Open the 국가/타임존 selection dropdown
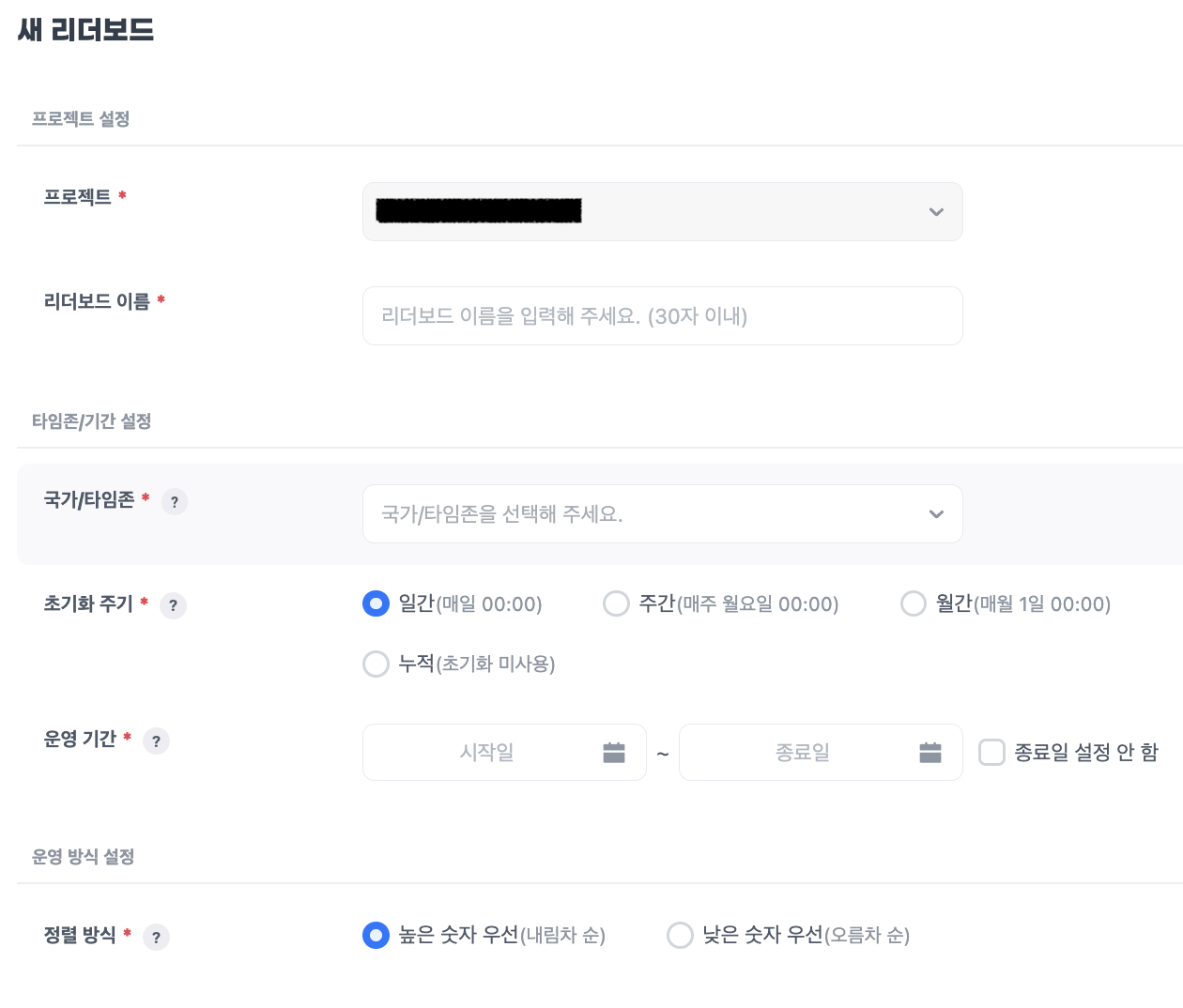The height and width of the screenshot is (1008, 1183). click(x=648, y=514)
